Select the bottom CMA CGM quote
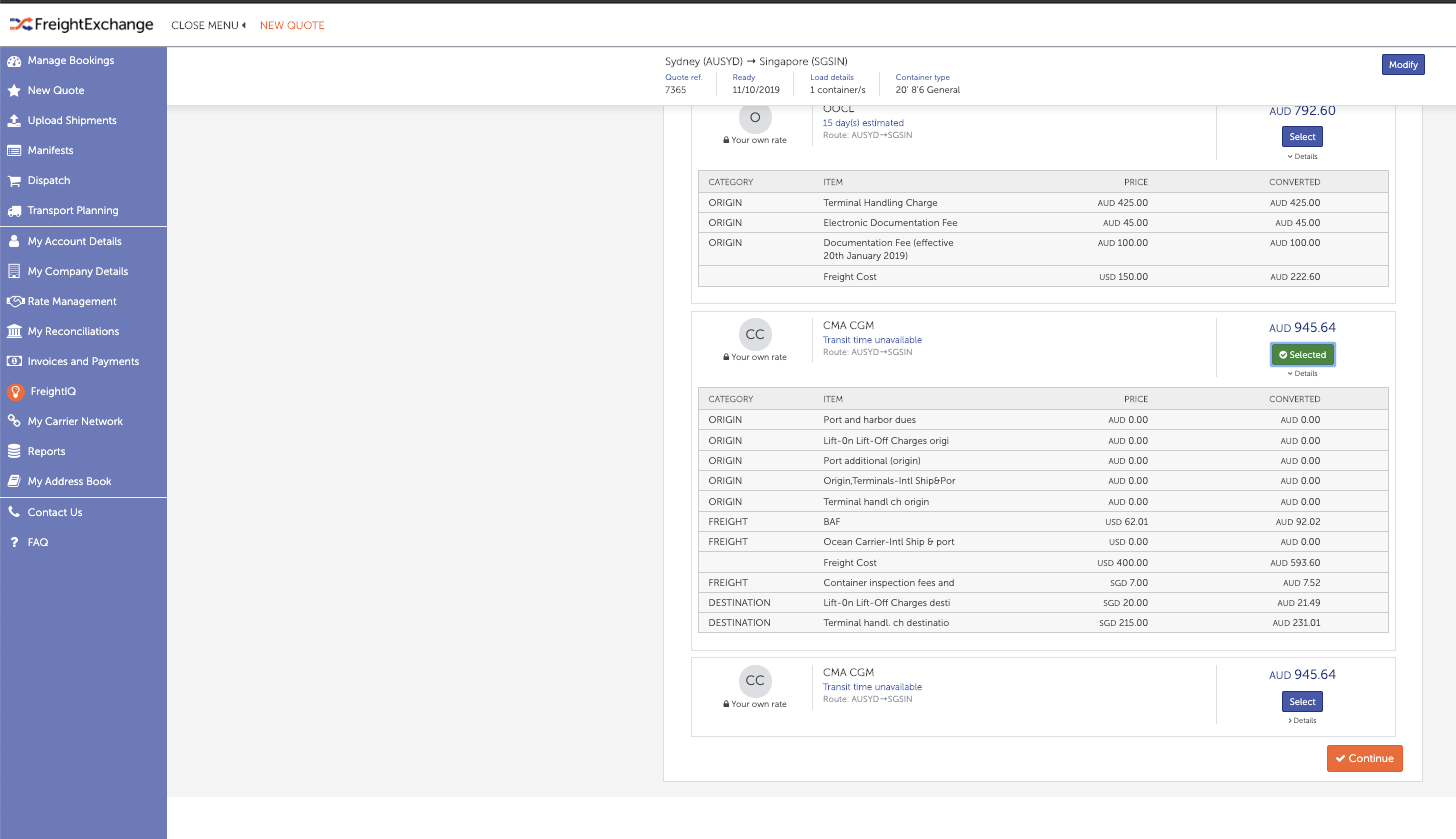Image resolution: width=1456 pixels, height=839 pixels. 1302,702
